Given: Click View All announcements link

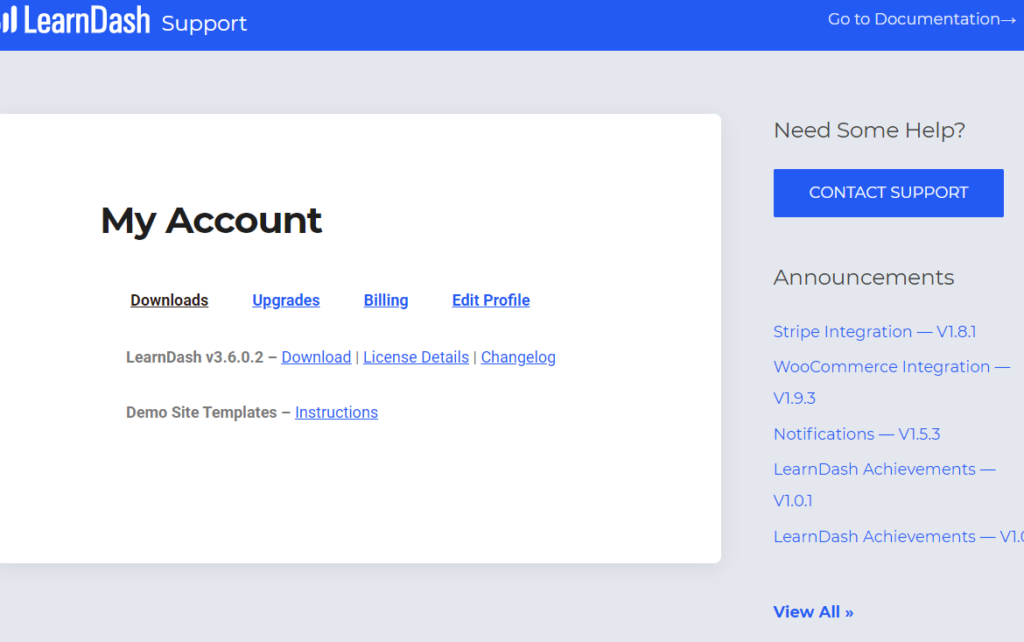Looking at the screenshot, I should 813,612.
